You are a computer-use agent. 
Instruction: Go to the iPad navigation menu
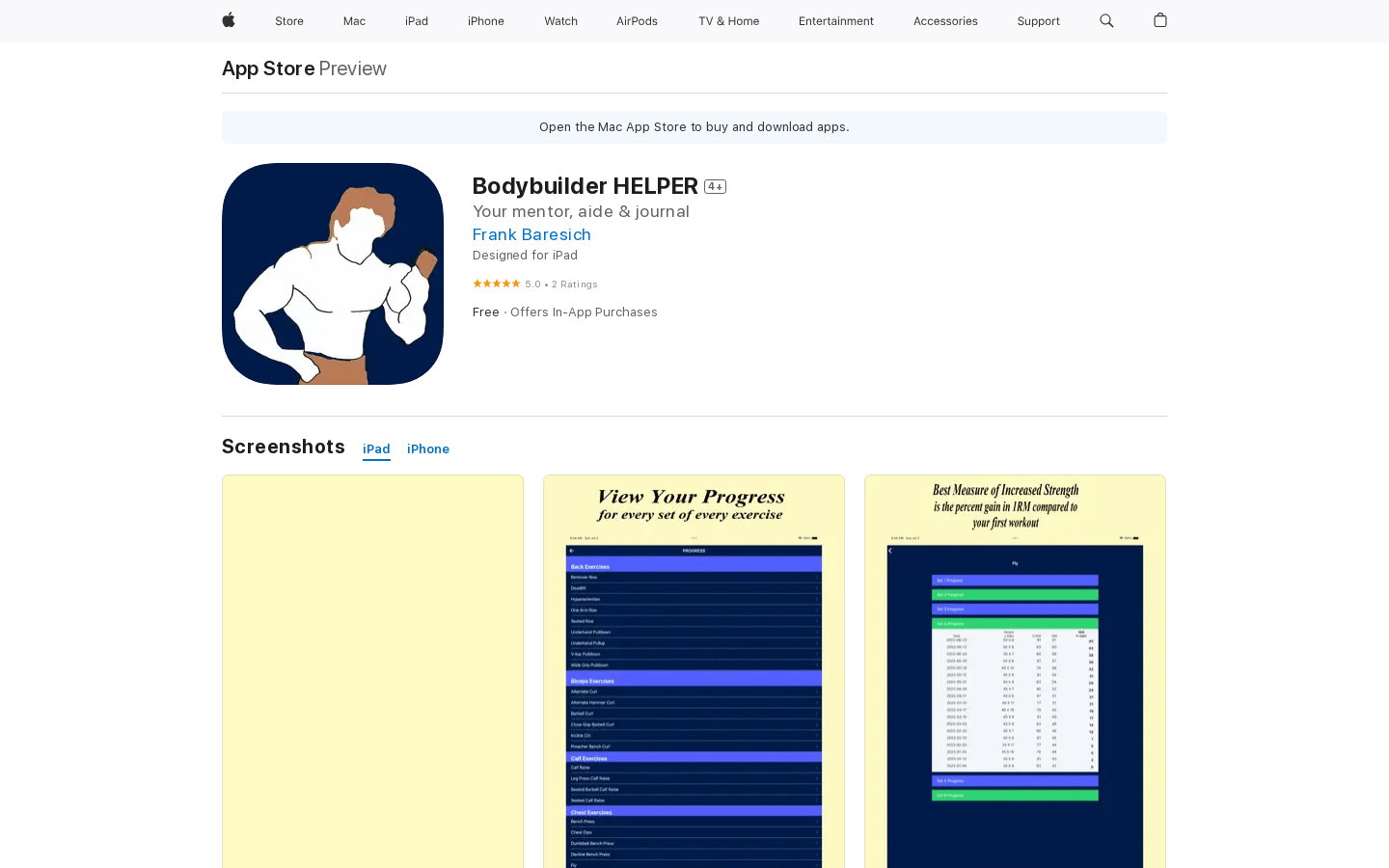coord(417,21)
